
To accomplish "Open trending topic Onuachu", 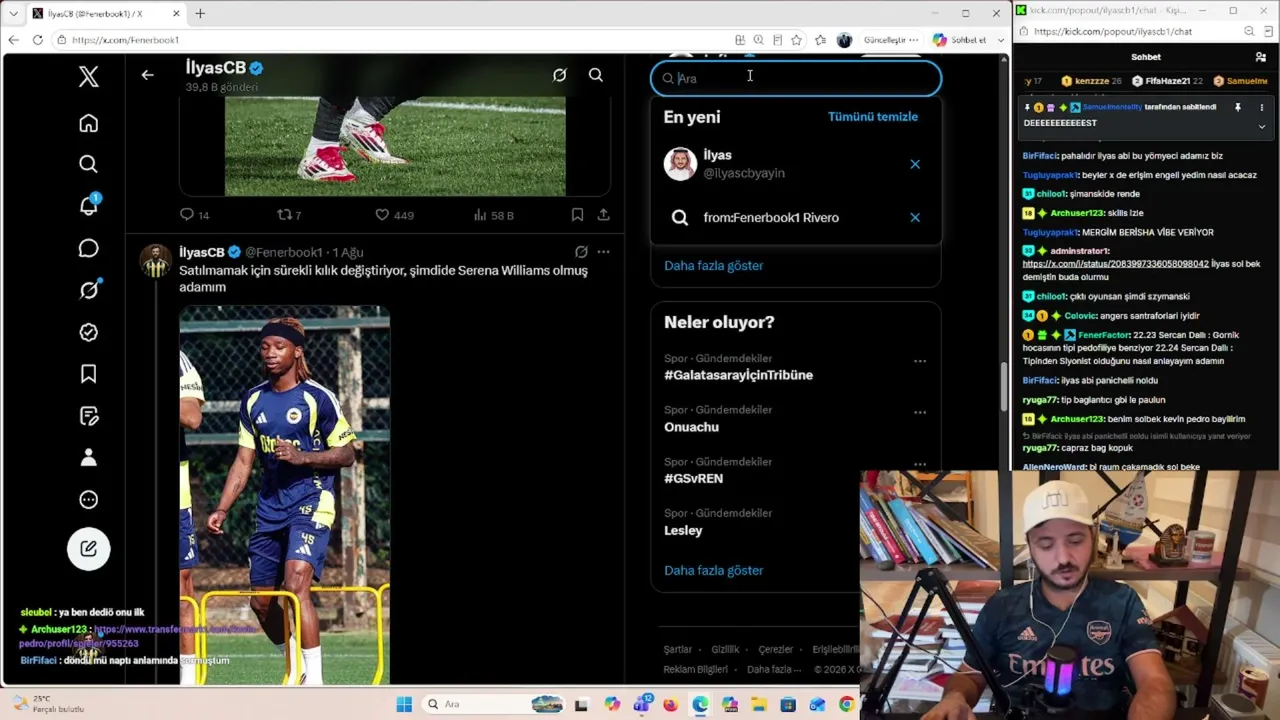I will point(691,427).
